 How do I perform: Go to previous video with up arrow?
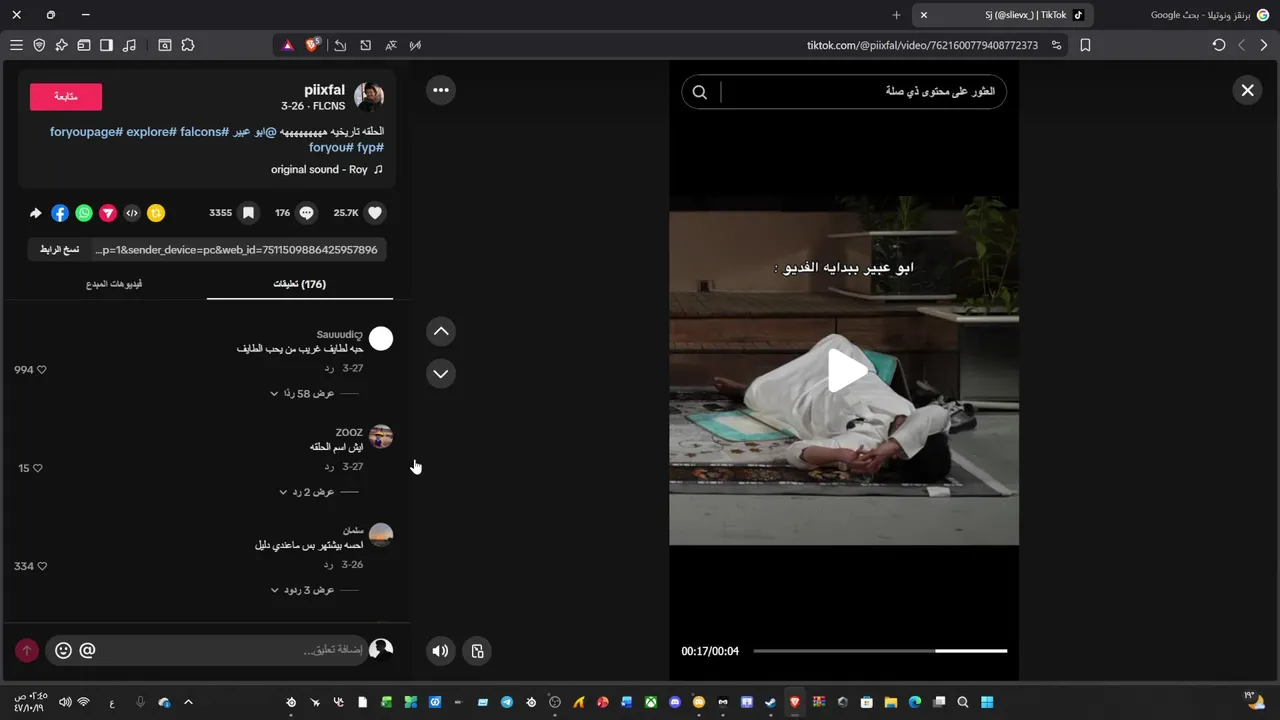441,331
